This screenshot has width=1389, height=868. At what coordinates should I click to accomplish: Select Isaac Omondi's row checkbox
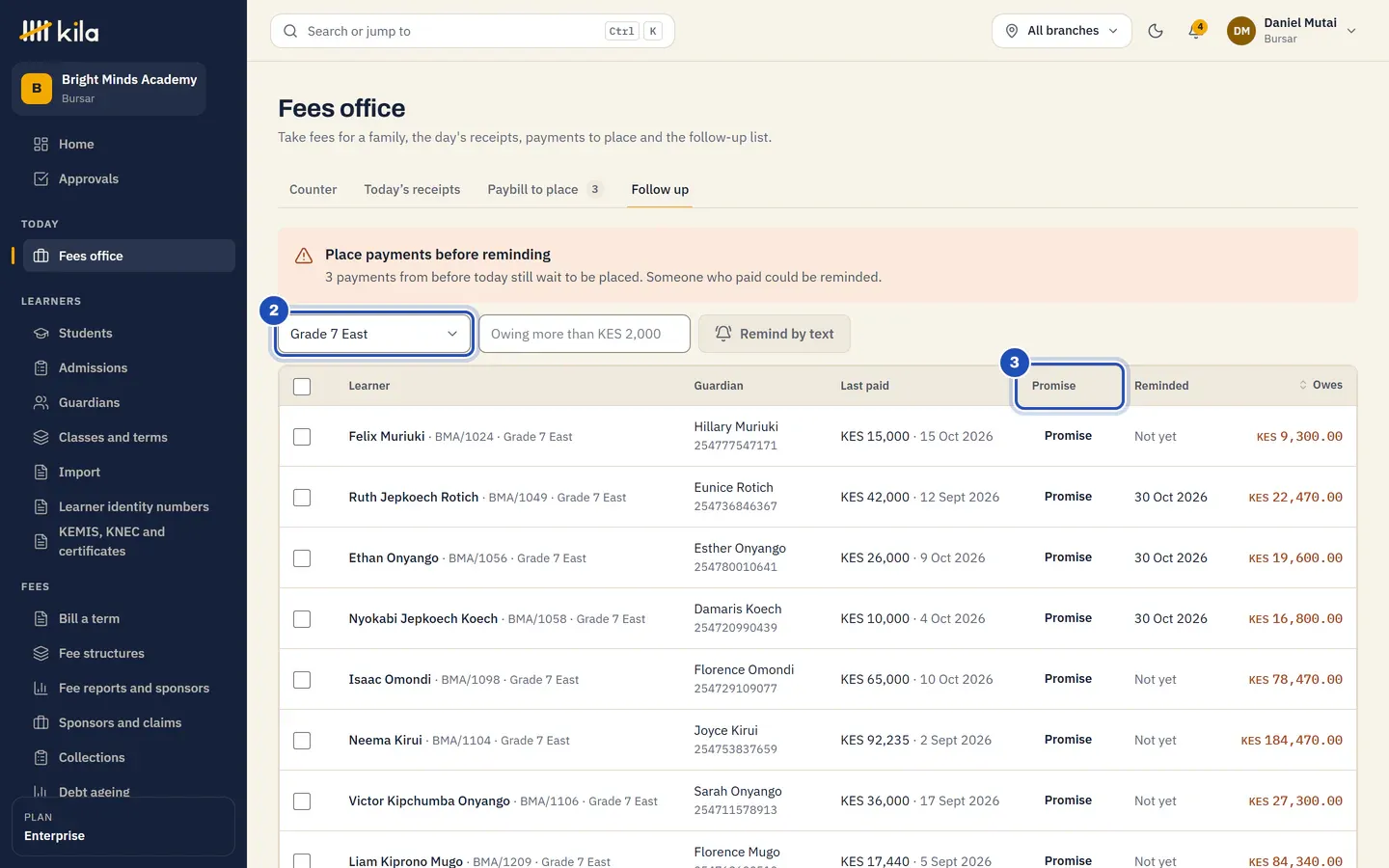(x=302, y=680)
